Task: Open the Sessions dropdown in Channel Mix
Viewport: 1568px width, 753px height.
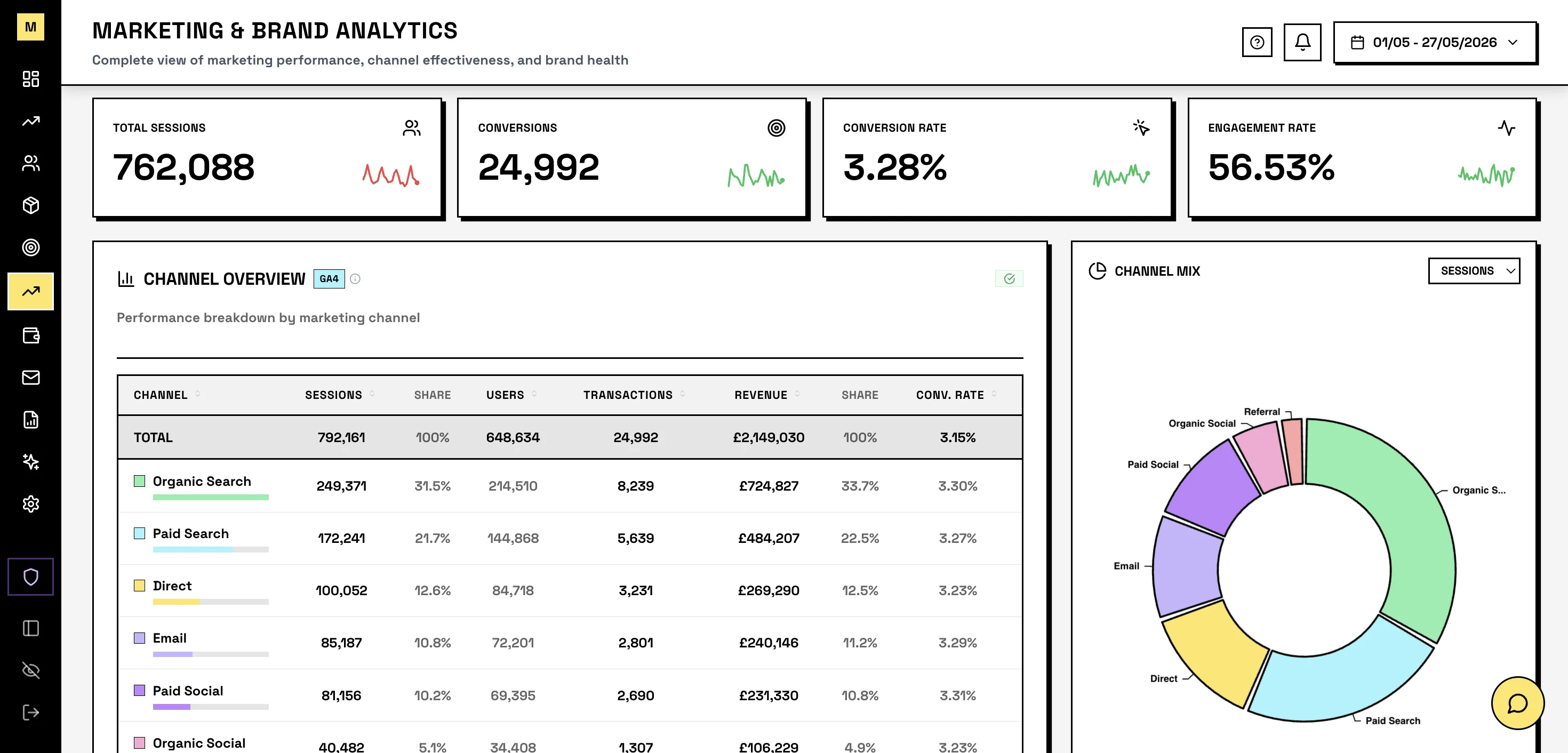Action: [1474, 271]
